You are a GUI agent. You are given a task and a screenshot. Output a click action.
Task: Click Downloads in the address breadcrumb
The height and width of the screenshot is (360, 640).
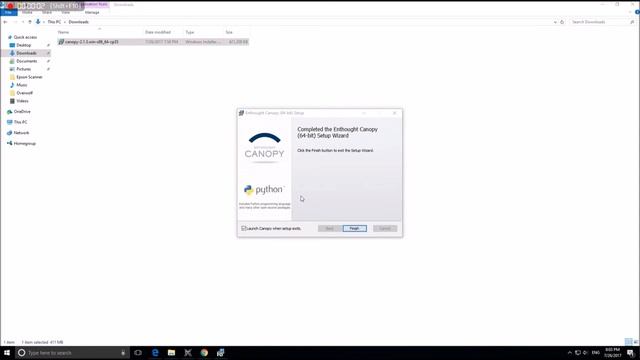point(78,22)
